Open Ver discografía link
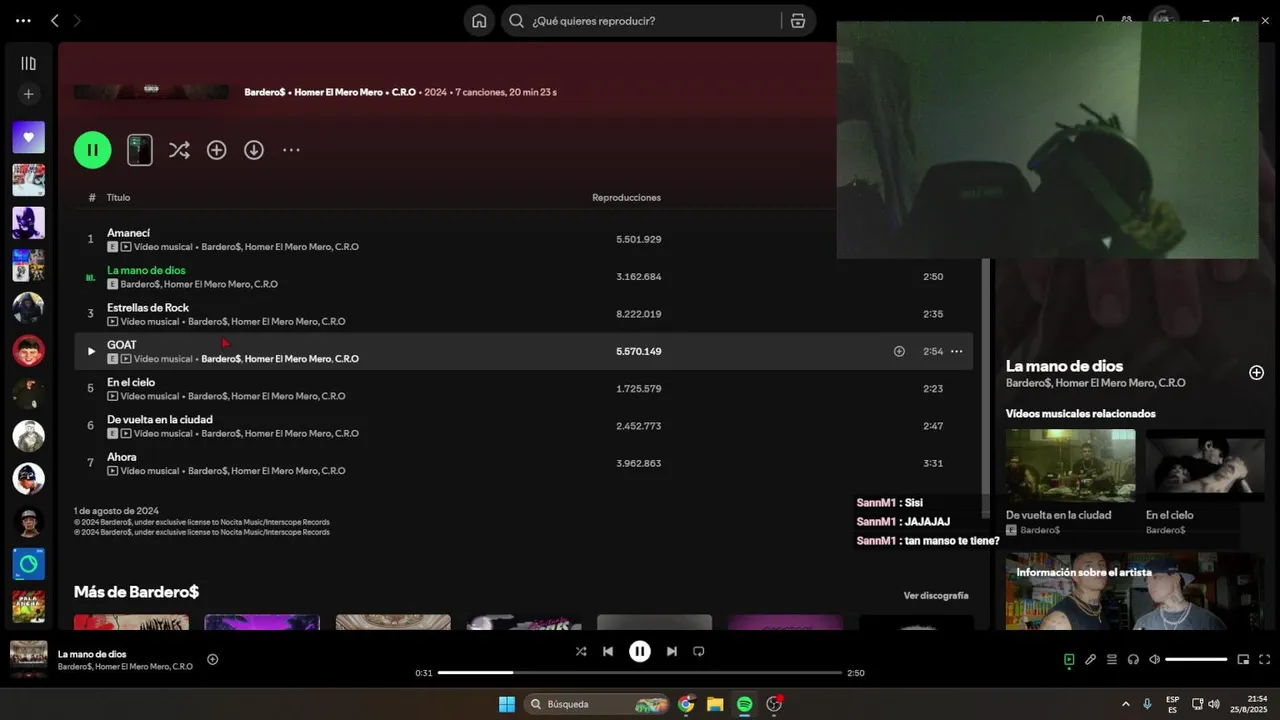Viewport: 1280px width, 720px height. 936,596
